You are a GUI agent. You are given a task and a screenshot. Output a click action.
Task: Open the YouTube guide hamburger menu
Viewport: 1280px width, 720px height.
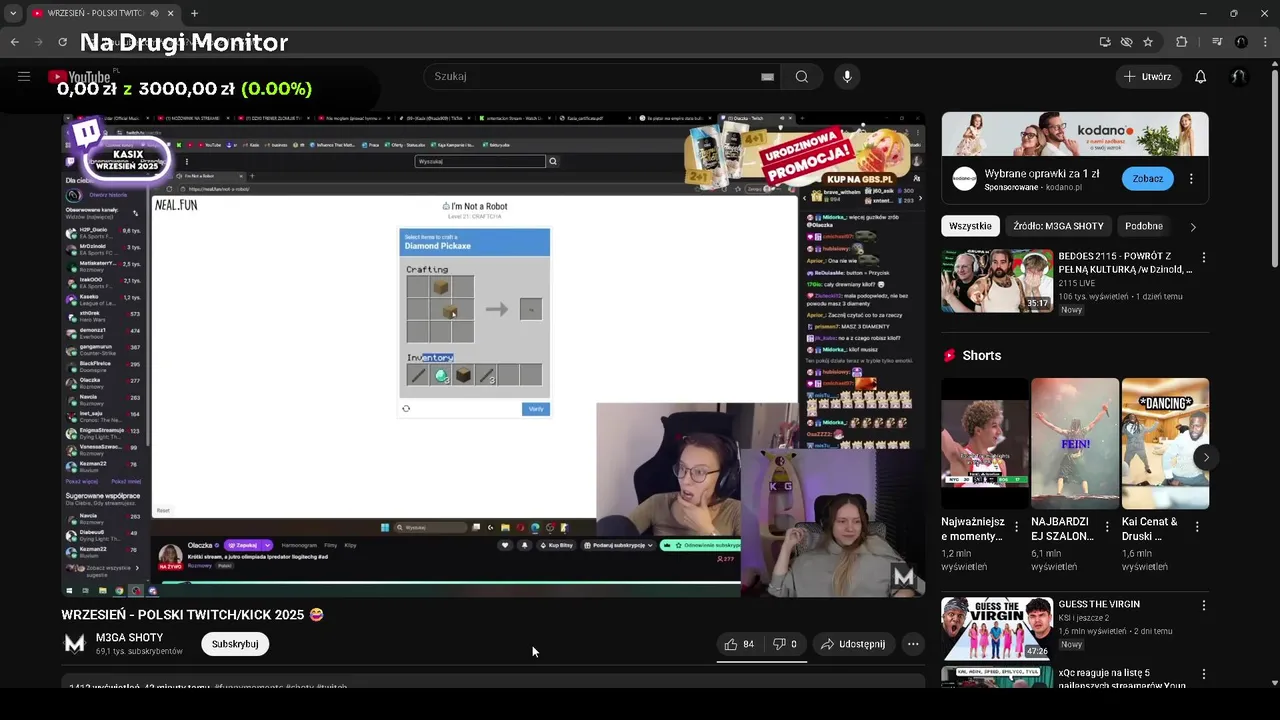(24, 76)
